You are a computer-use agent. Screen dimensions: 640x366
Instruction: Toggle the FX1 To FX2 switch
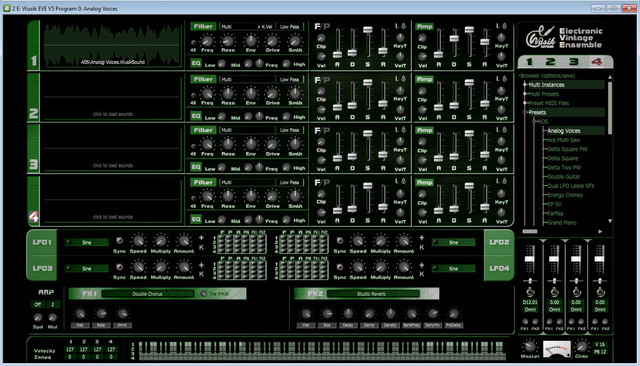pos(203,293)
